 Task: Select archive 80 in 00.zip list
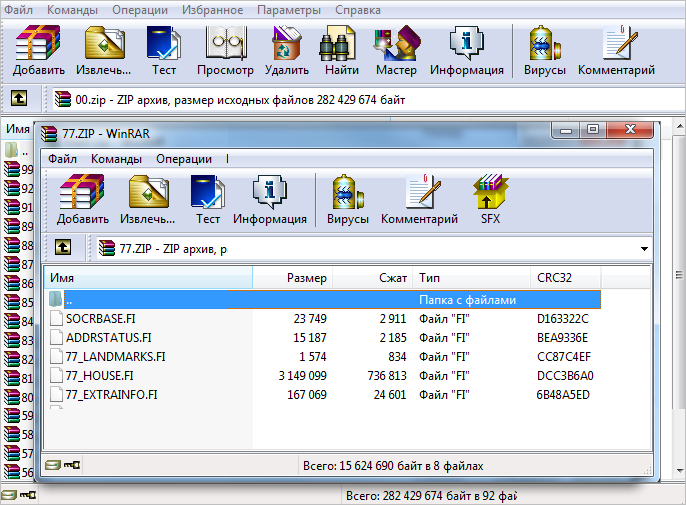[18, 397]
